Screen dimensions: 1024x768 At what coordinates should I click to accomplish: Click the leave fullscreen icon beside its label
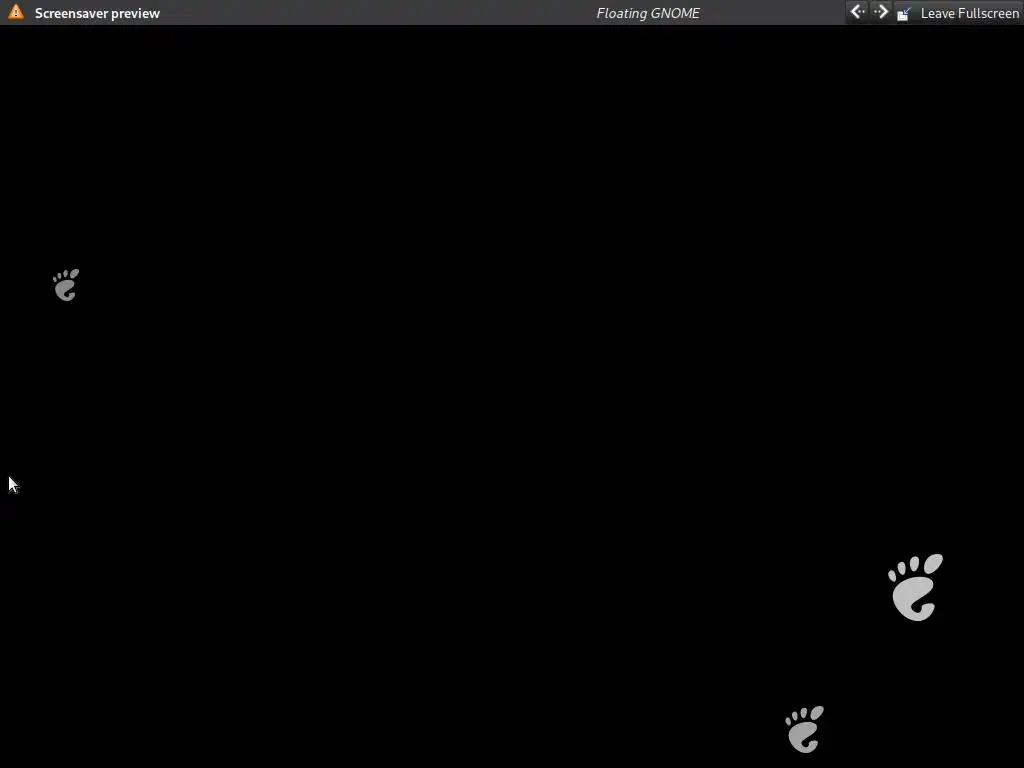click(x=904, y=13)
